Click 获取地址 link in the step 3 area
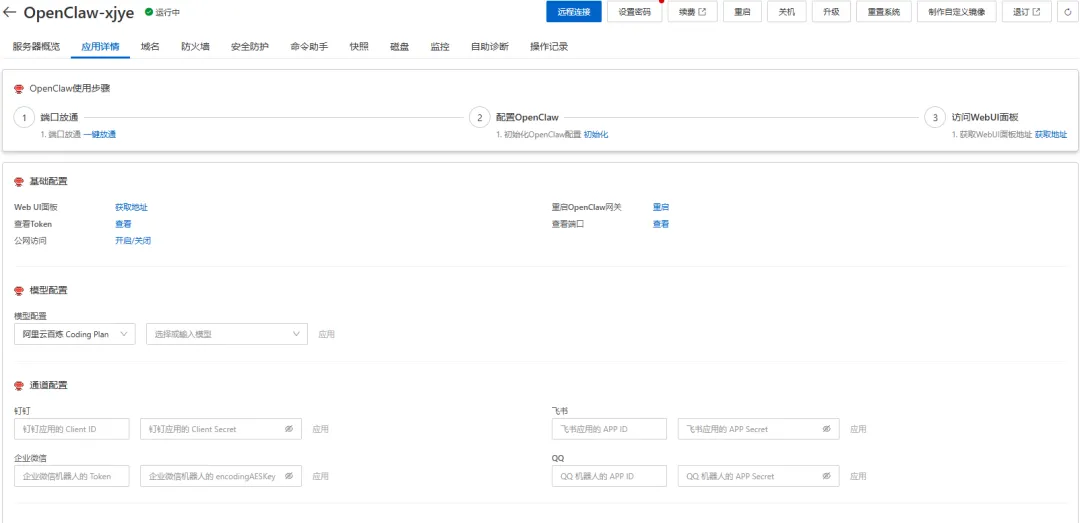This screenshot has height=523, width=1080. [x=1051, y=134]
